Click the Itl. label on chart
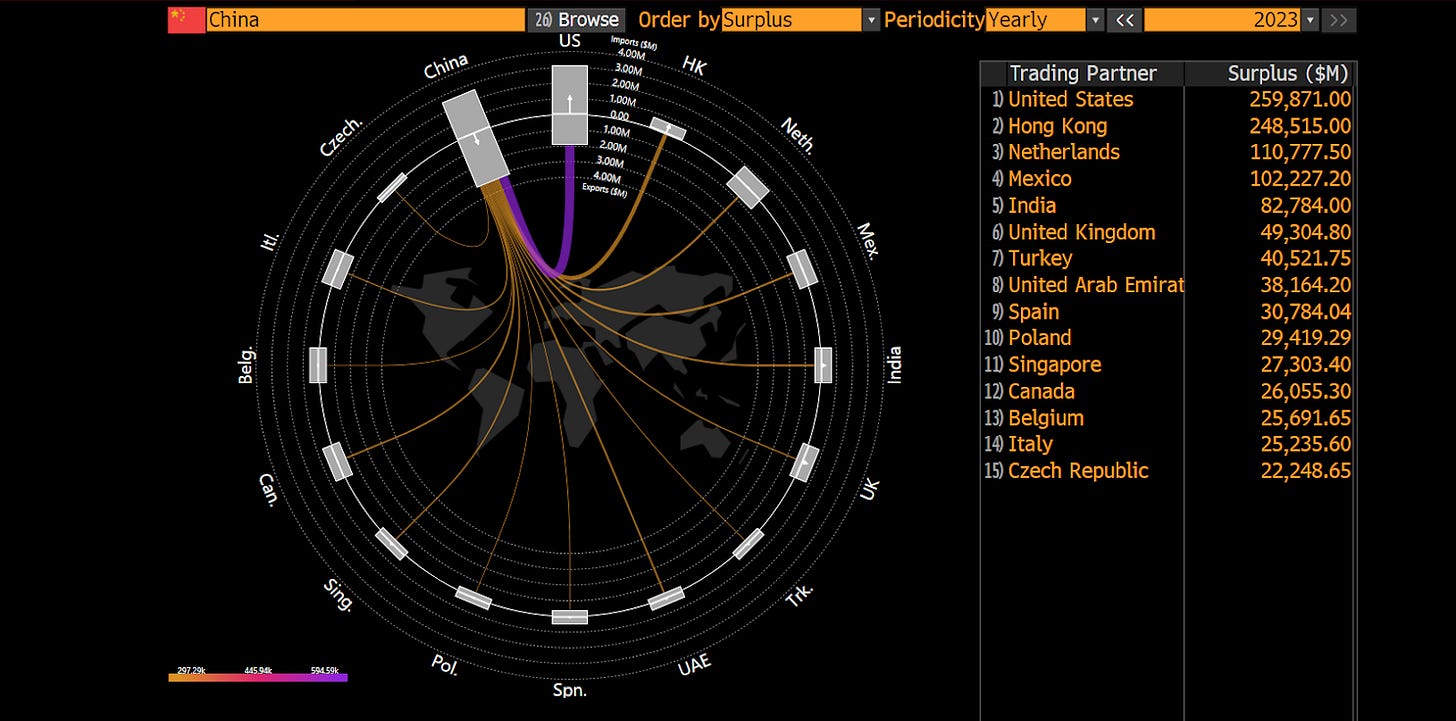This screenshot has width=1456, height=721. click(270, 241)
